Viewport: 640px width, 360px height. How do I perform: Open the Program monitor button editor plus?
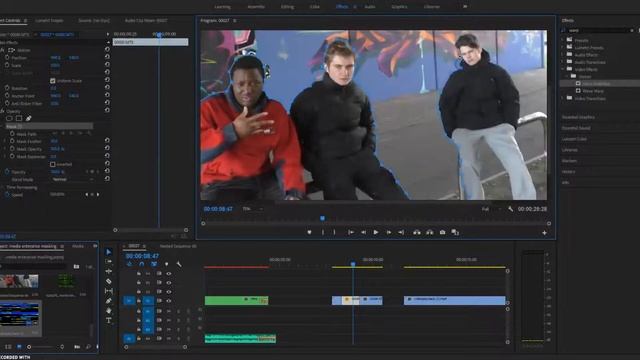(544, 233)
